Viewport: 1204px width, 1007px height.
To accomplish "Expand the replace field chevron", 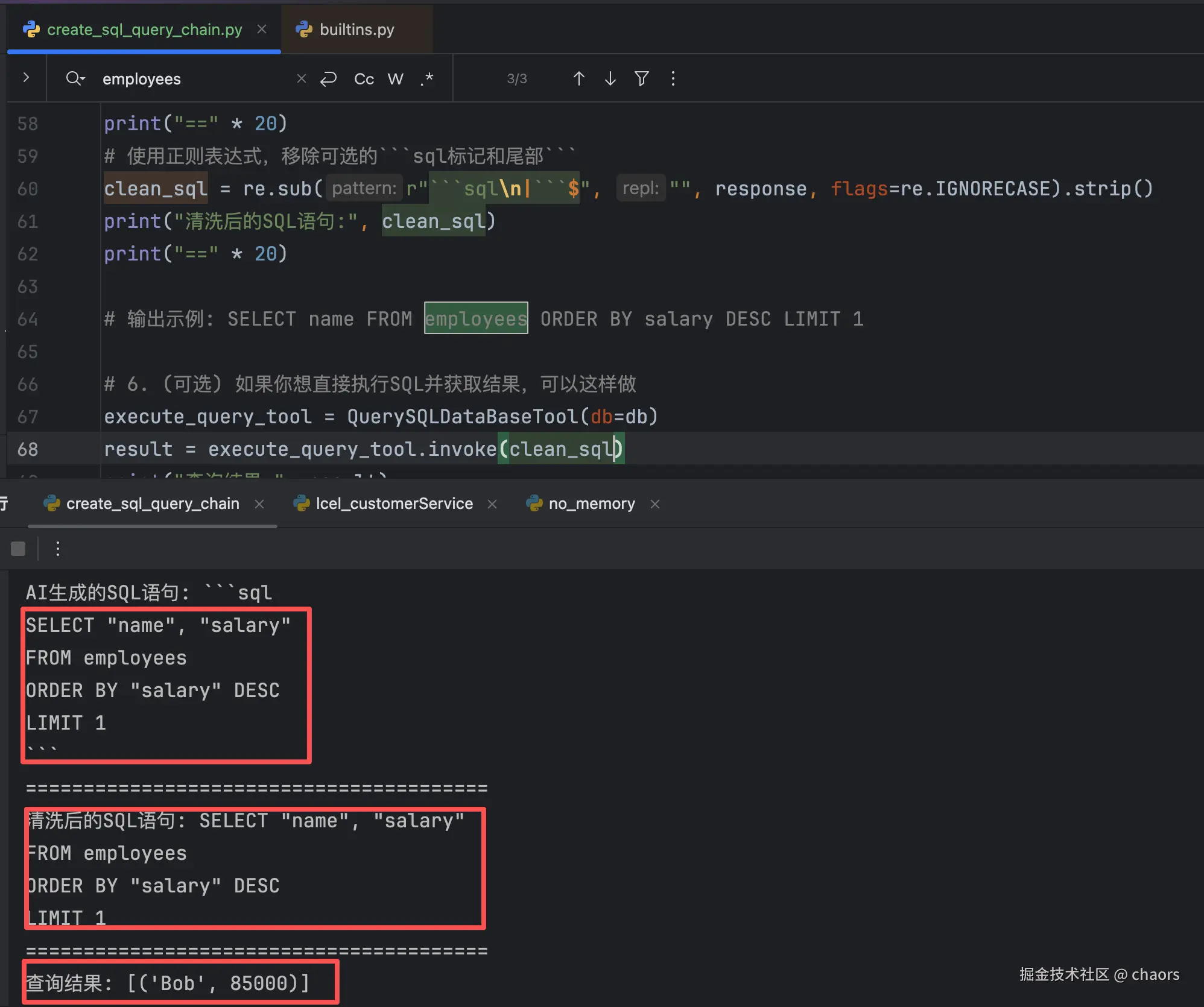I will coord(26,77).
